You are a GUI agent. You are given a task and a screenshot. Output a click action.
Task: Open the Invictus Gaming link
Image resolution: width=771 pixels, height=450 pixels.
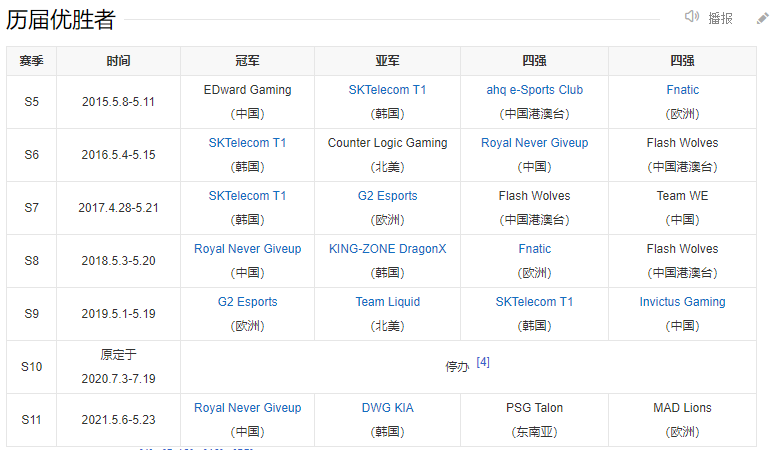click(x=682, y=302)
